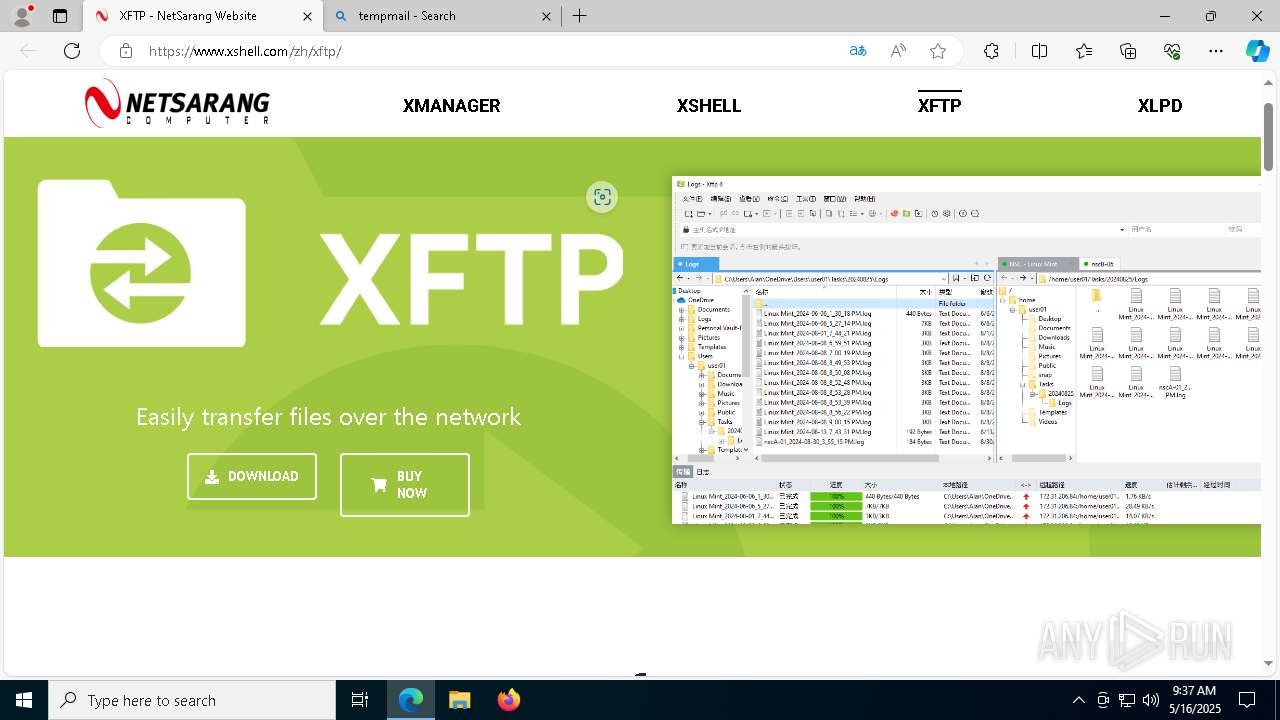This screenshot has width=1280, height=720.
Task: Add page to favorites star
Action: (x=938, y=51)
